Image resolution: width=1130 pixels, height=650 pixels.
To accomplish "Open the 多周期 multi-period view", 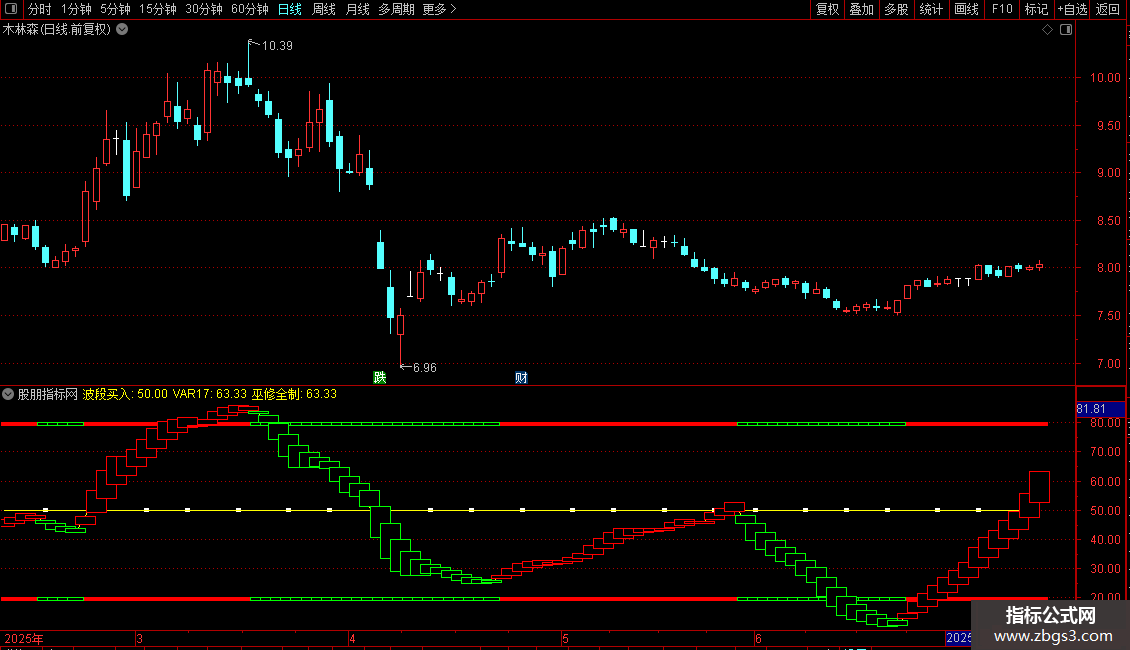I will coord(396,9).
